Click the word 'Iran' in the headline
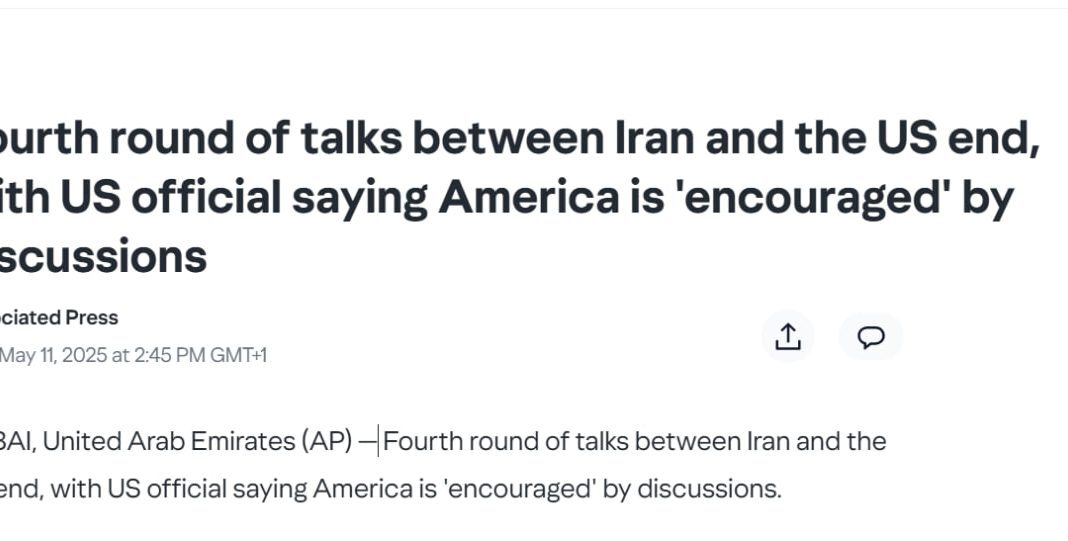Viewport: 1068px width, 541px height. (655, 138)
